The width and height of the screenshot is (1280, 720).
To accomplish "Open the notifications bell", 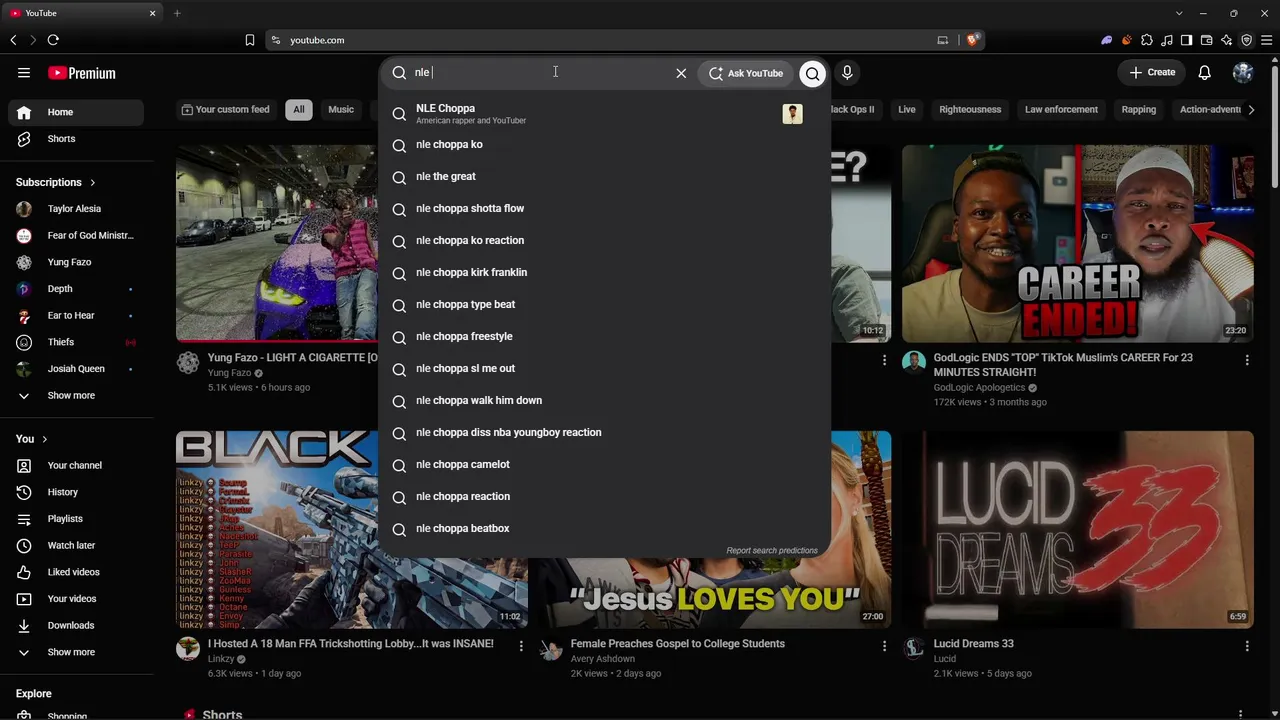I will click(1205, 73).
